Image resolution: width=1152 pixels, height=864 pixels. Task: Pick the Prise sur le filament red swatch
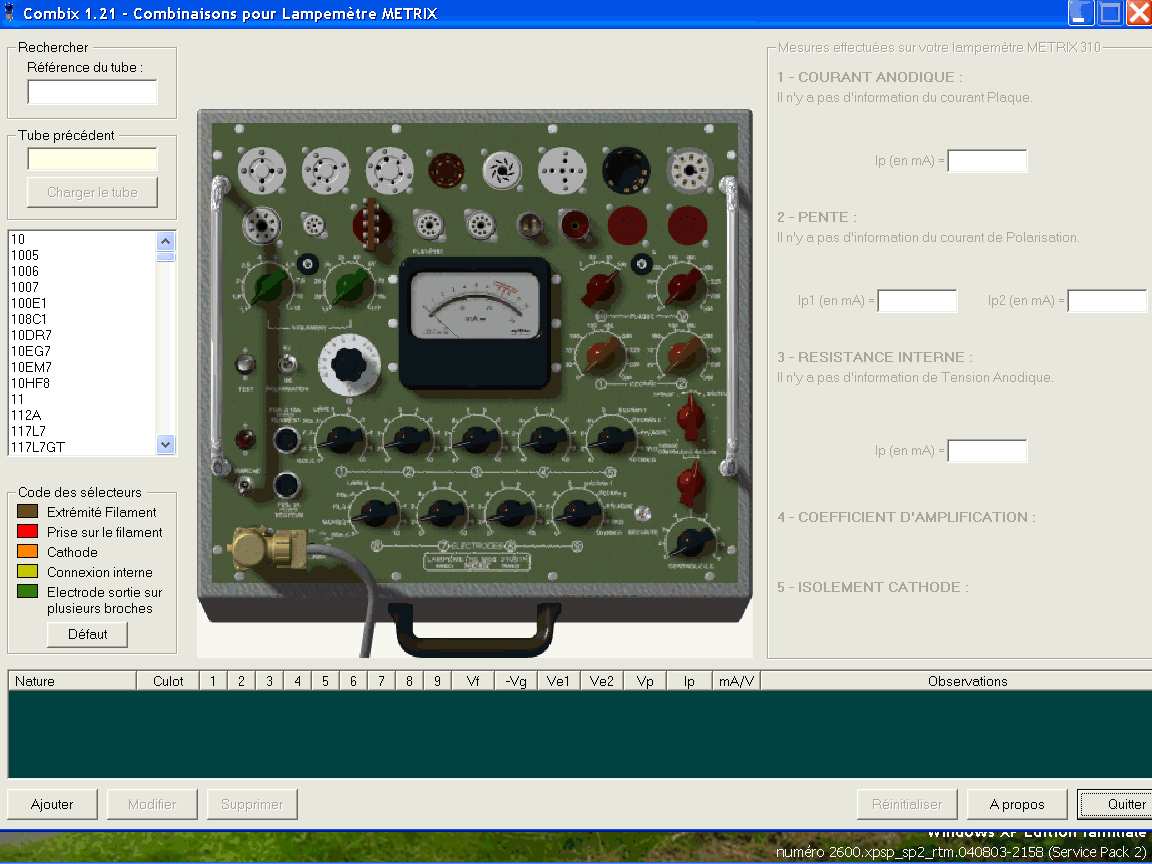pos(27,531)
